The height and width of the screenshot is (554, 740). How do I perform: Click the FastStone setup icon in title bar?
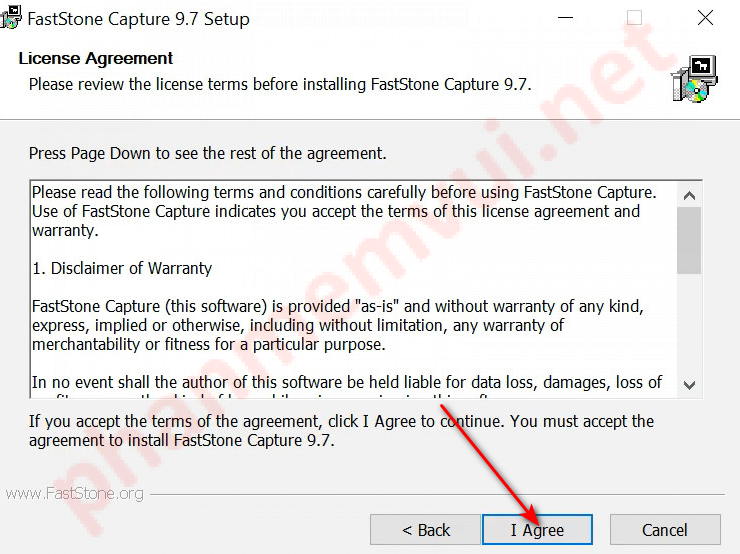coord(10,17)
